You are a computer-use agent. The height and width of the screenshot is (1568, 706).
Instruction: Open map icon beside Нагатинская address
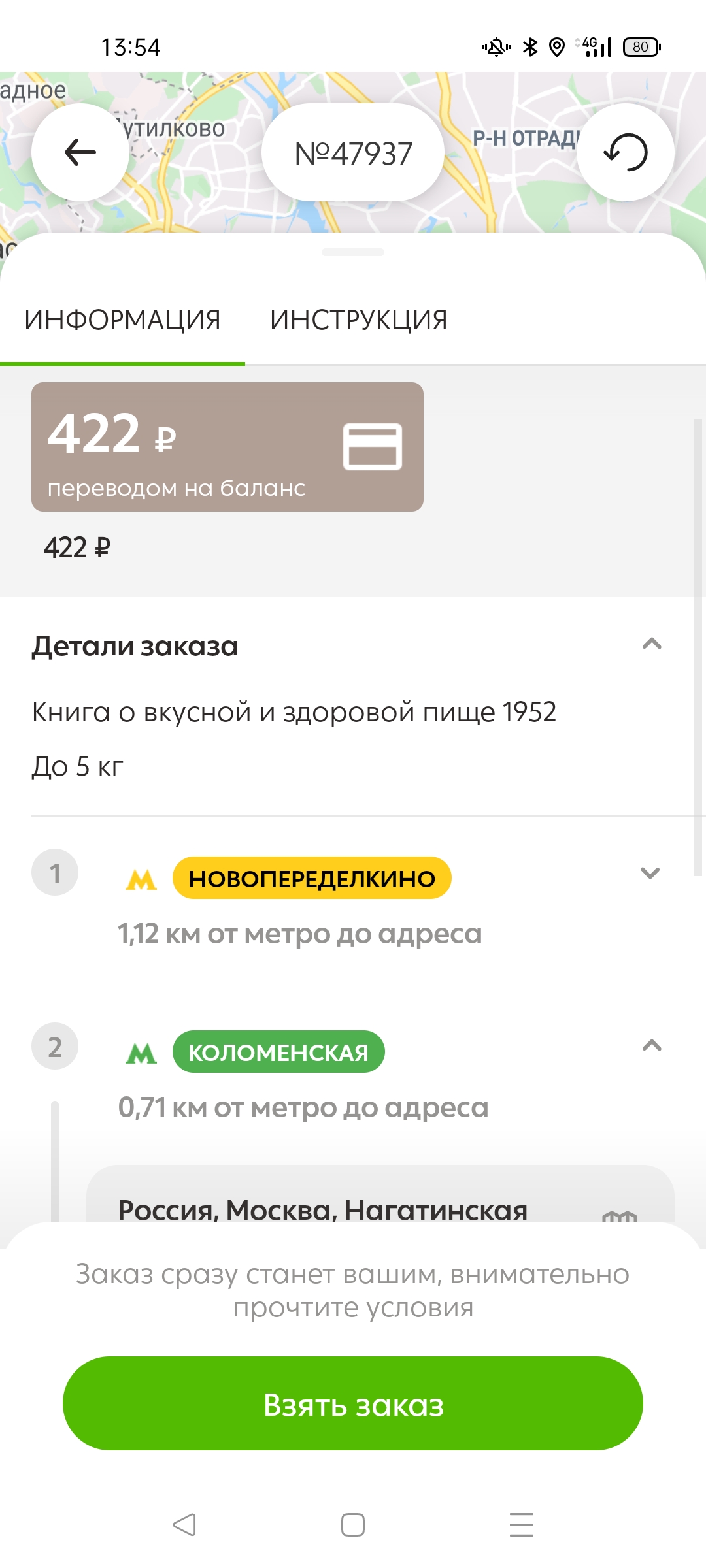(x=620, y=1215)
